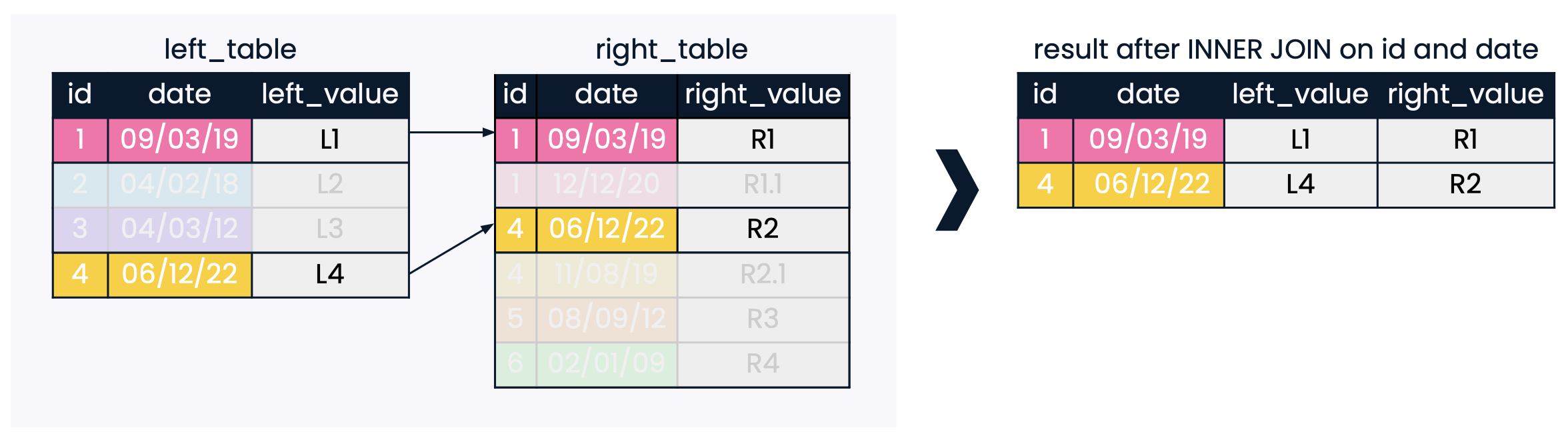The height and width of the screenshot is (436, 1568).
Task: Click right_value header in right_table
Action: click(x=763, y=94)
